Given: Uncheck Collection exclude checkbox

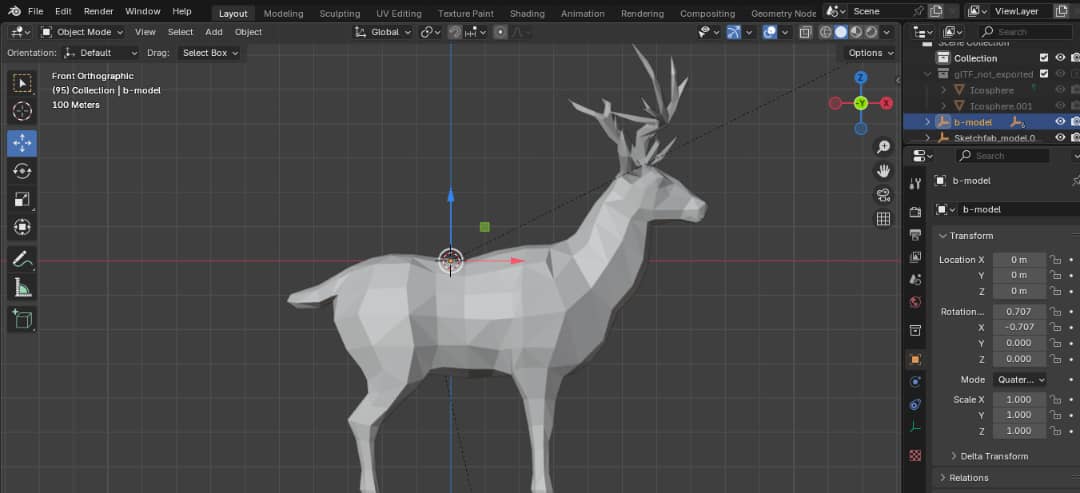Looking at the screenshot, I should (1043, 58).
